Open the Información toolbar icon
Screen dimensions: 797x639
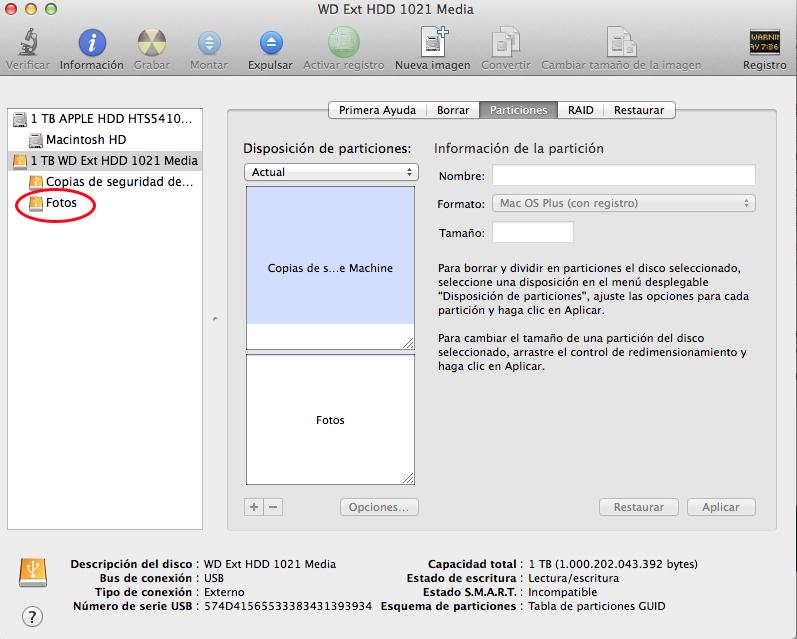tap(92, 44)
